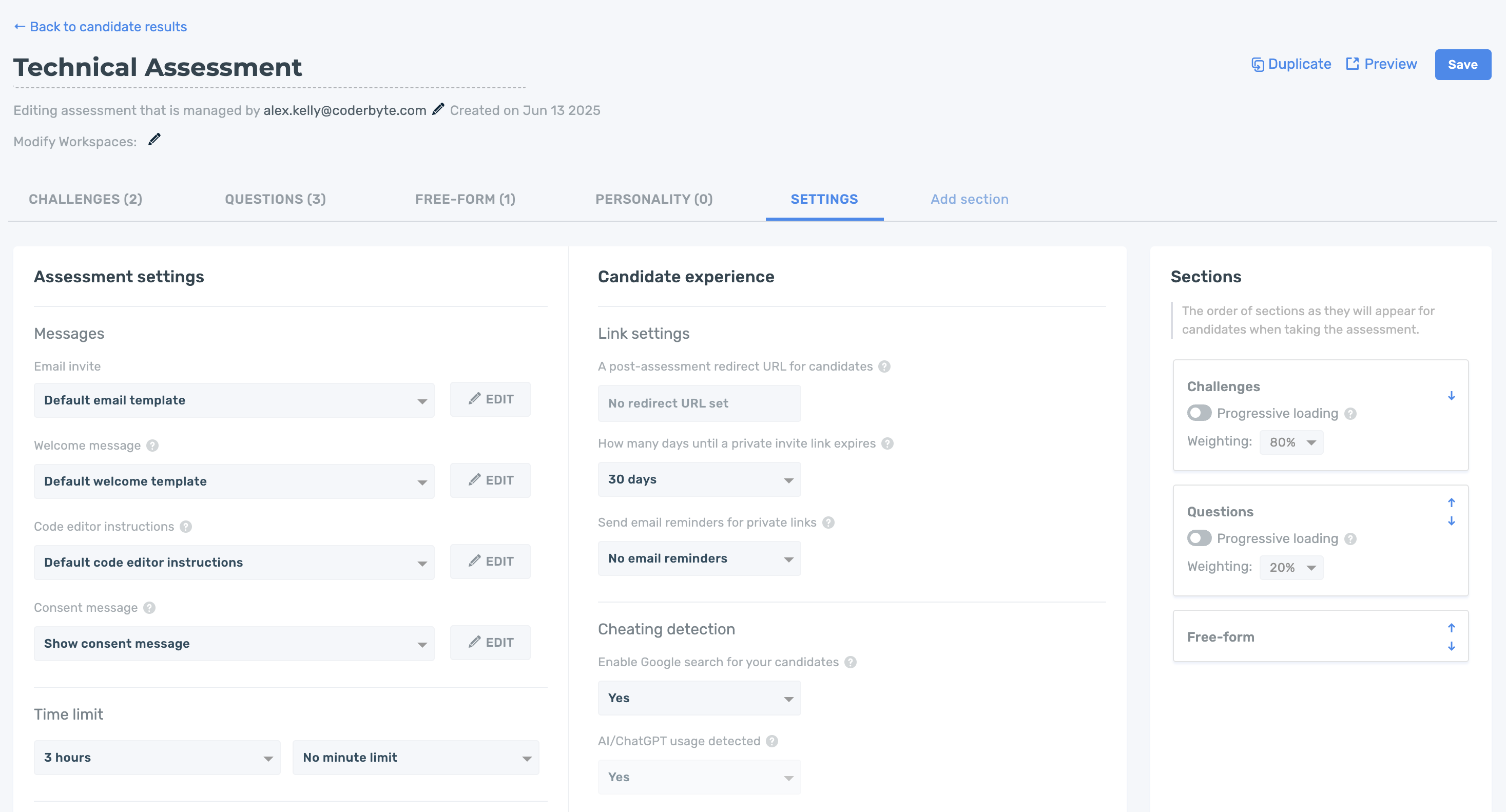1506x812 pixels.
Task: Open the No minute limit dropdown
Action: 416,758
